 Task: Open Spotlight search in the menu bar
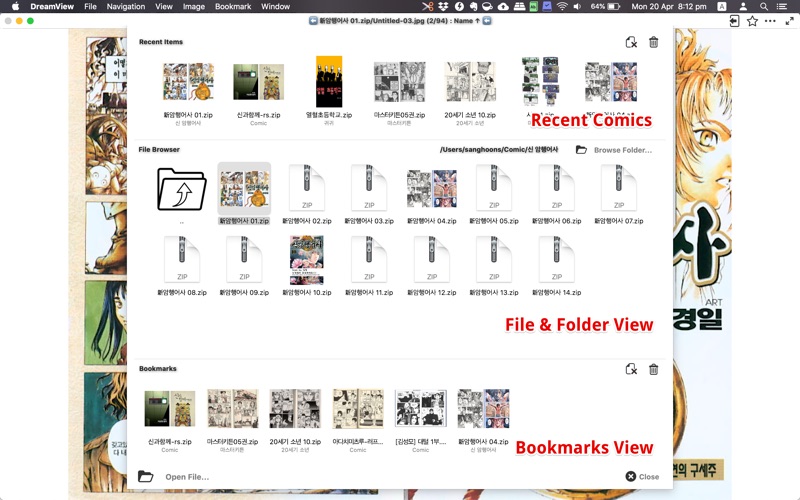point(763,7)
